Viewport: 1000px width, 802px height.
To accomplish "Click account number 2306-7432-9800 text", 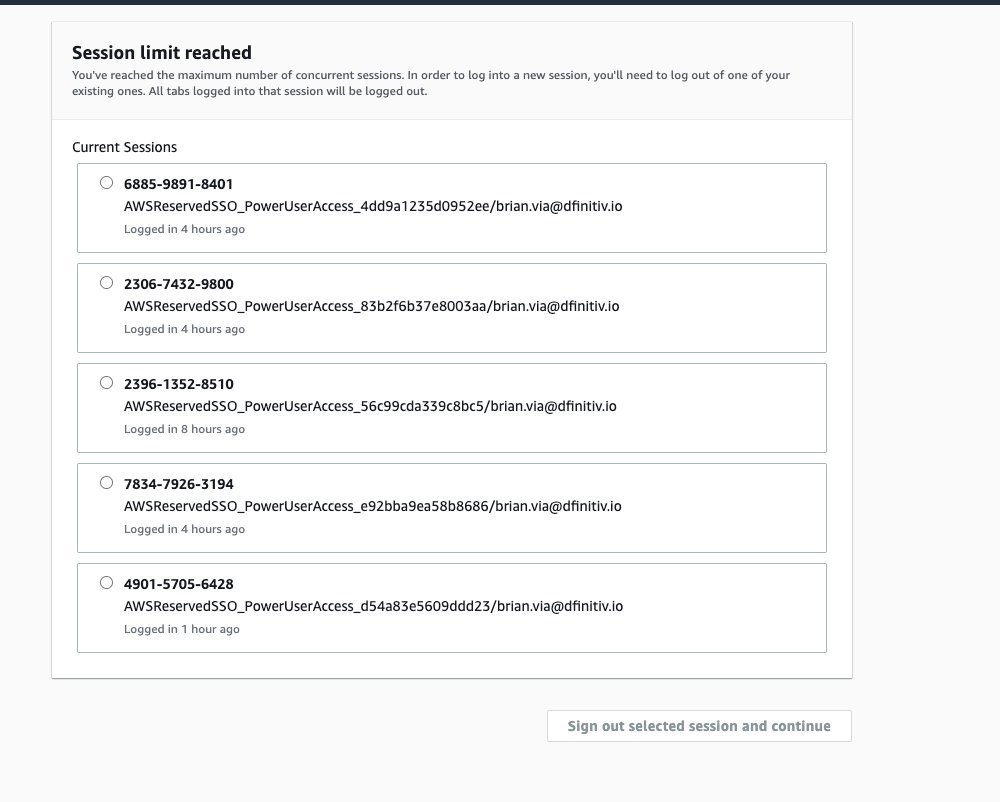I will [x=179, y=284].
